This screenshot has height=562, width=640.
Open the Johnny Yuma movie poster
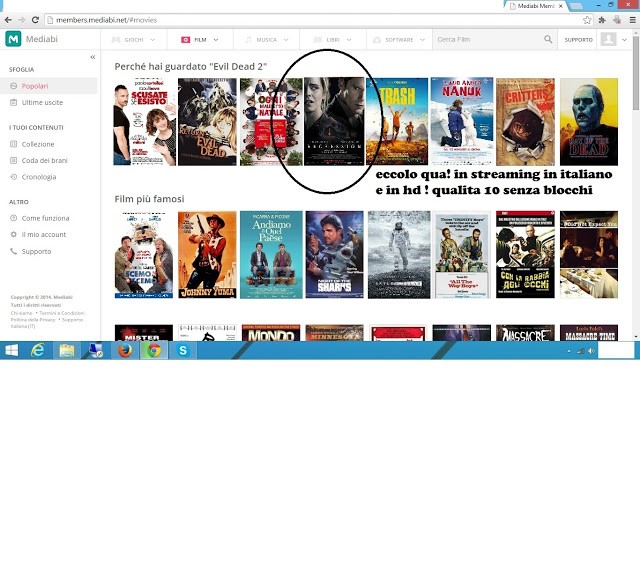tap(207, 255)
